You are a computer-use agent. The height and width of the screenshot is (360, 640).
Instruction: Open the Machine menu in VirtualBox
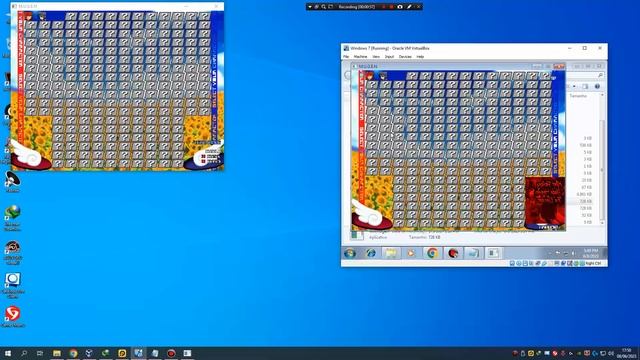coord(360,56)
